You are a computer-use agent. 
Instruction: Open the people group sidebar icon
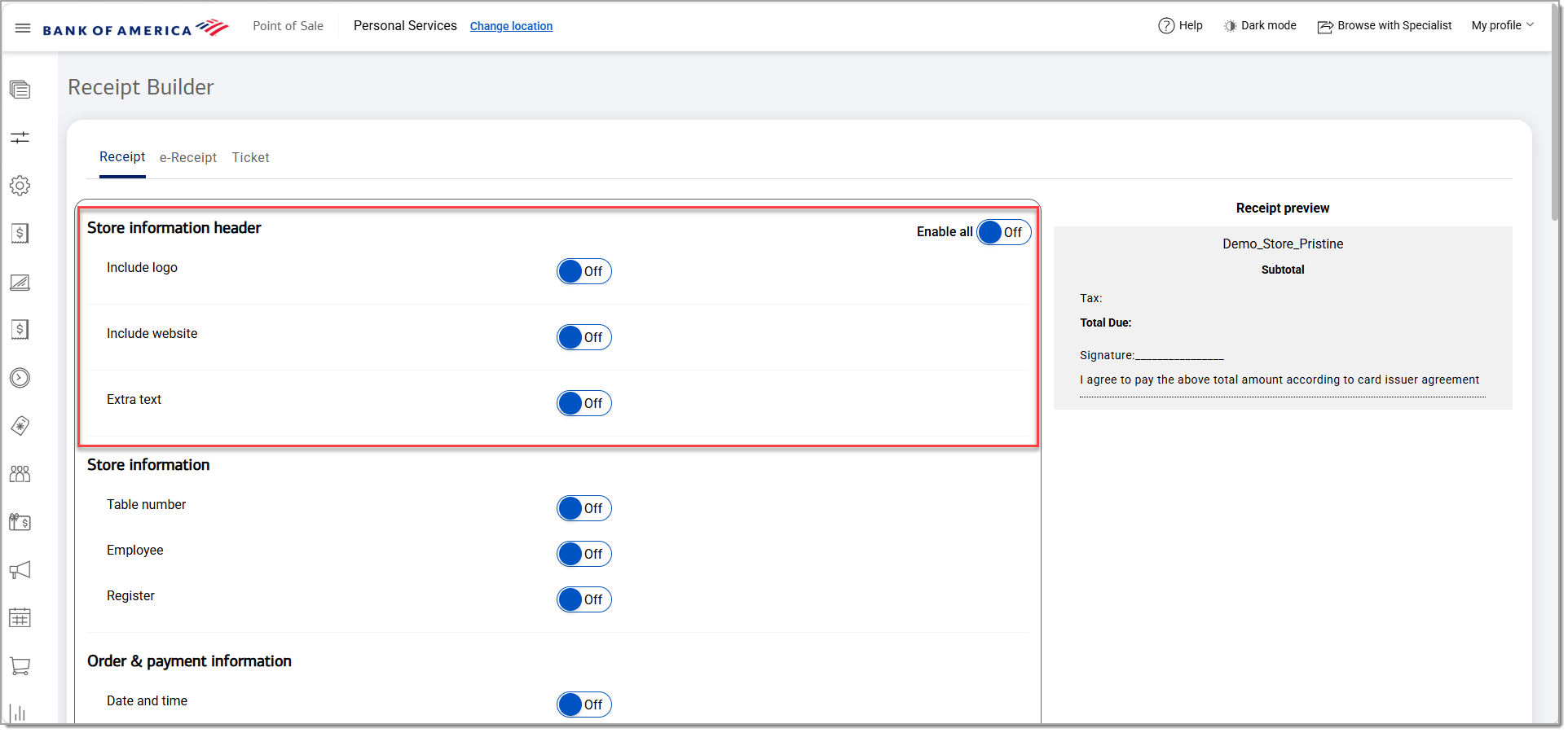(x=20, y=474)
